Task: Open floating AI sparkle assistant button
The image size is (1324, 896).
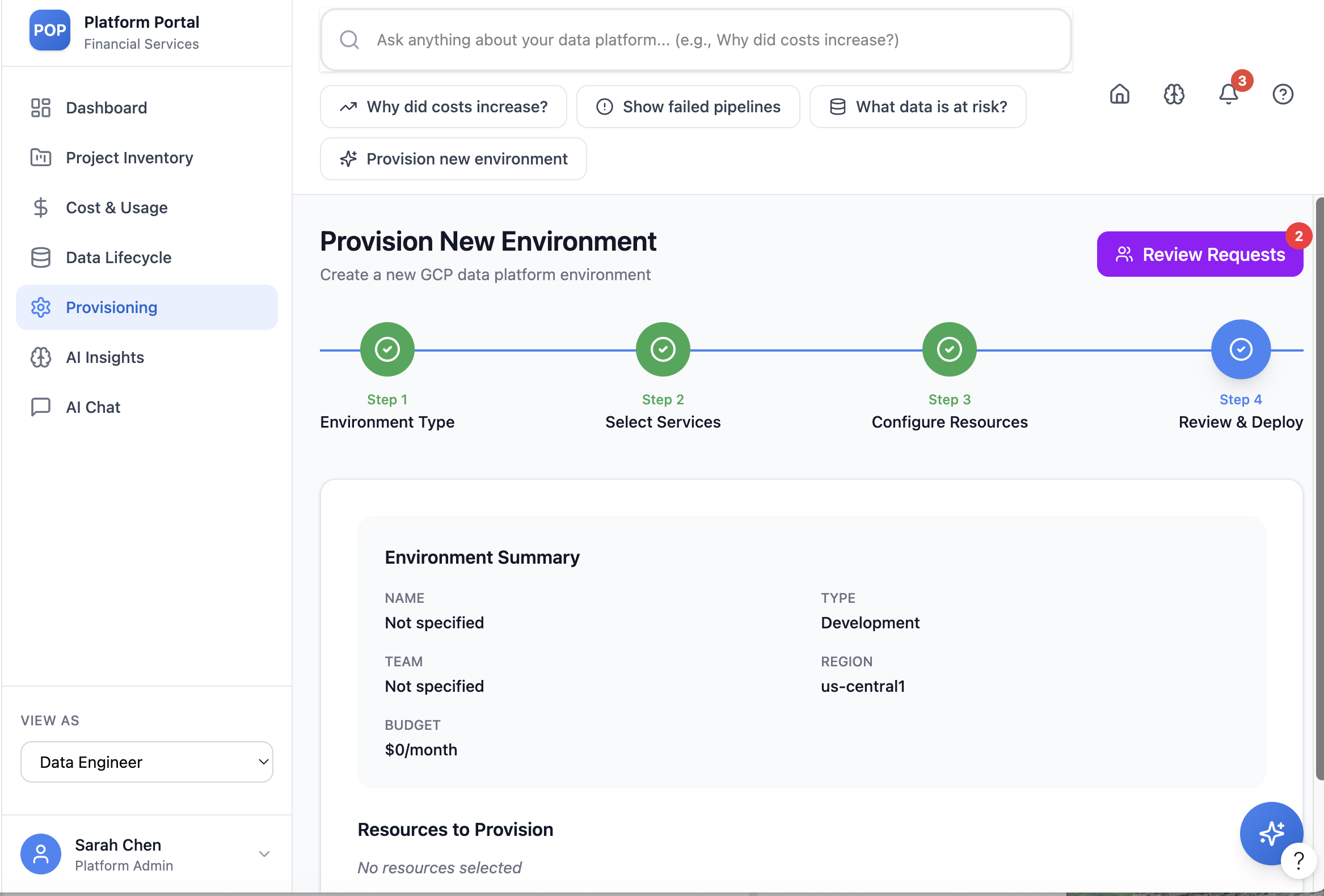Action: [x=1271, y=834]
